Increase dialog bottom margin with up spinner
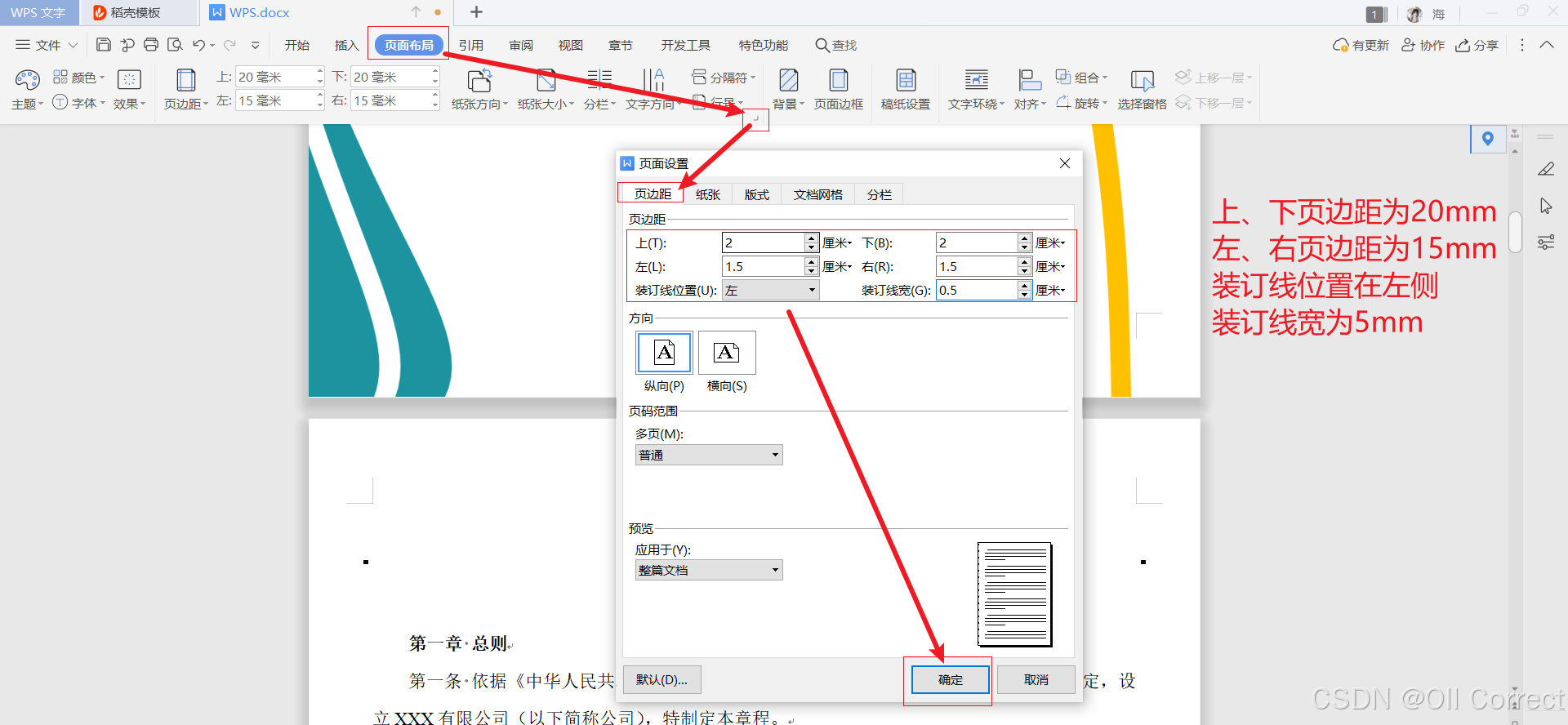 [1025, 238]
